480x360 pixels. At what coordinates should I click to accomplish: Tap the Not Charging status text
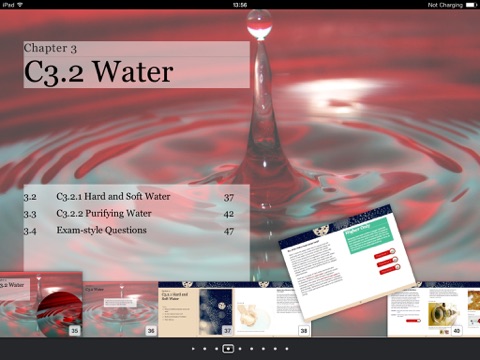point(445,5)
